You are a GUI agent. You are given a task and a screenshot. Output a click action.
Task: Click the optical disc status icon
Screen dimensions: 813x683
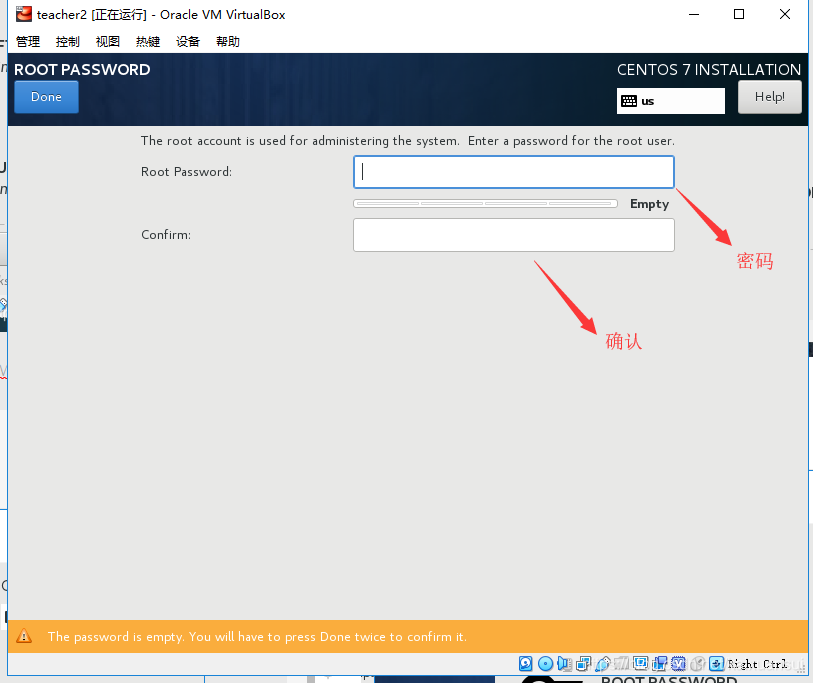pyautogui.click(x=545, y=663)
